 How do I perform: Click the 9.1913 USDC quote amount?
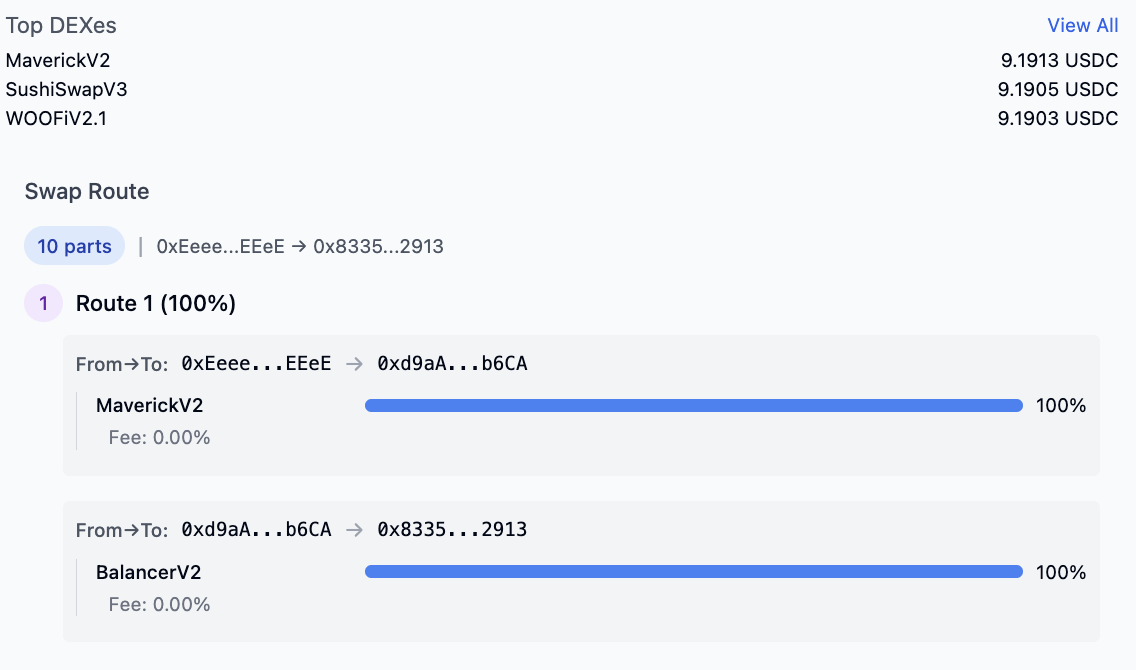click(x=1059, y=60)
